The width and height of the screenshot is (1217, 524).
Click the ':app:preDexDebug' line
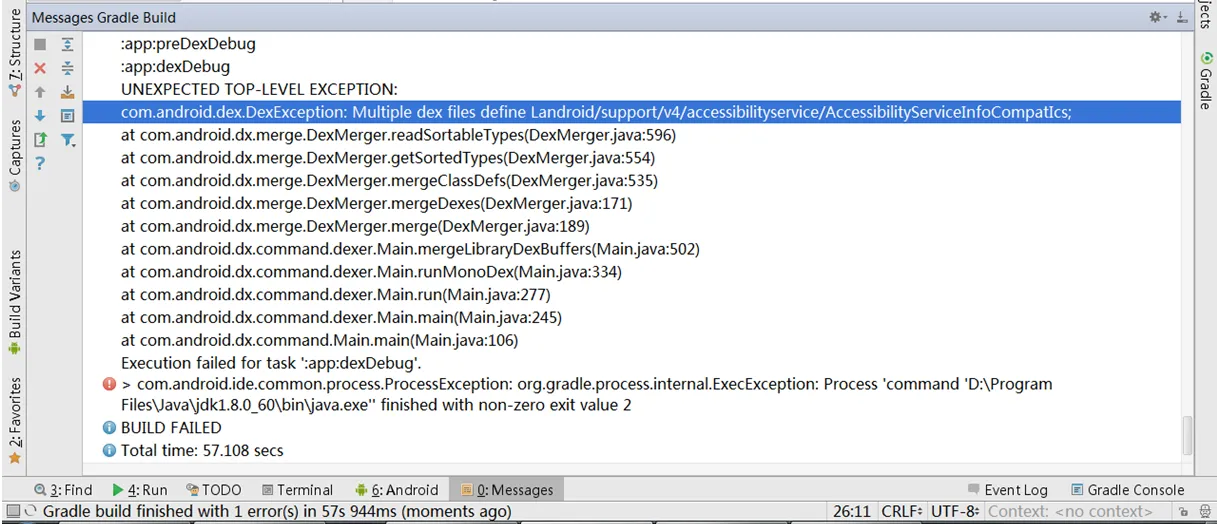click(x=188, y=44)
